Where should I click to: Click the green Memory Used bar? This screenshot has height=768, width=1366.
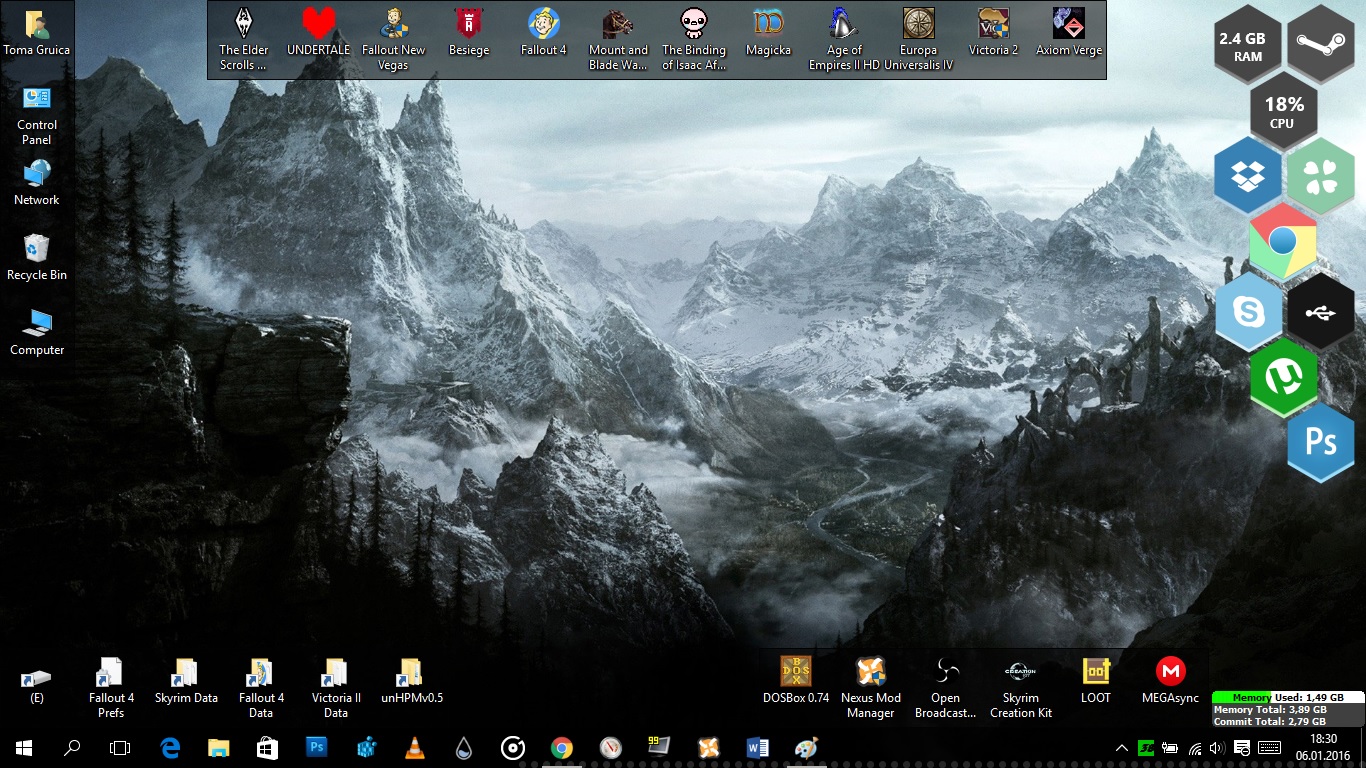[1242, 697]
